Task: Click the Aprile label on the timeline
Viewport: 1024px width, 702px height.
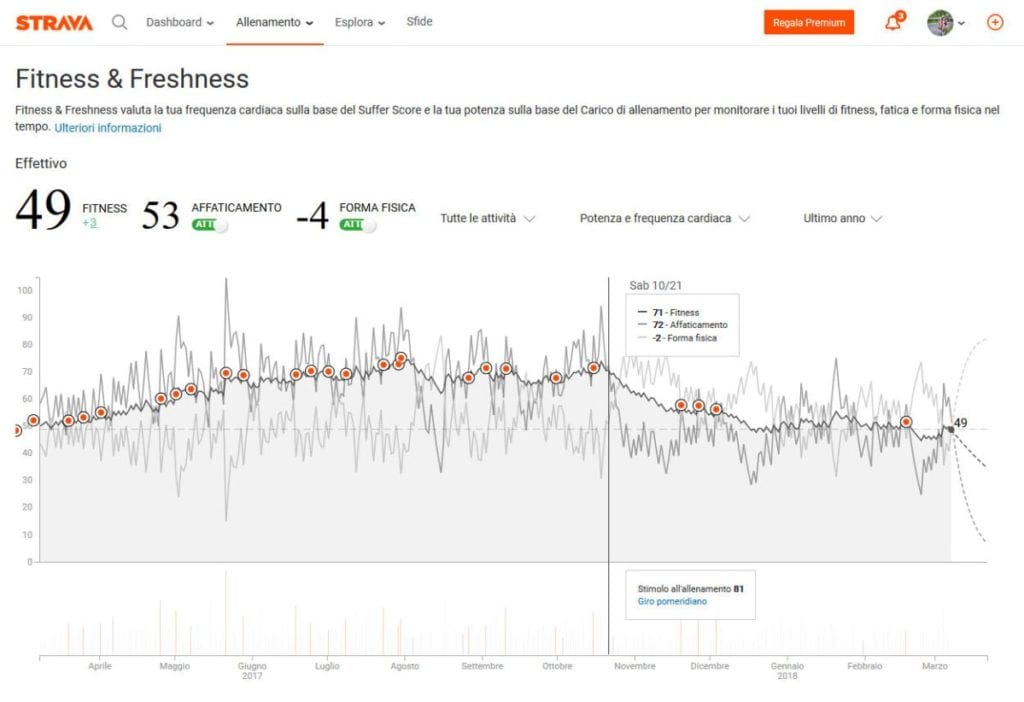Action: pos(99,666)
